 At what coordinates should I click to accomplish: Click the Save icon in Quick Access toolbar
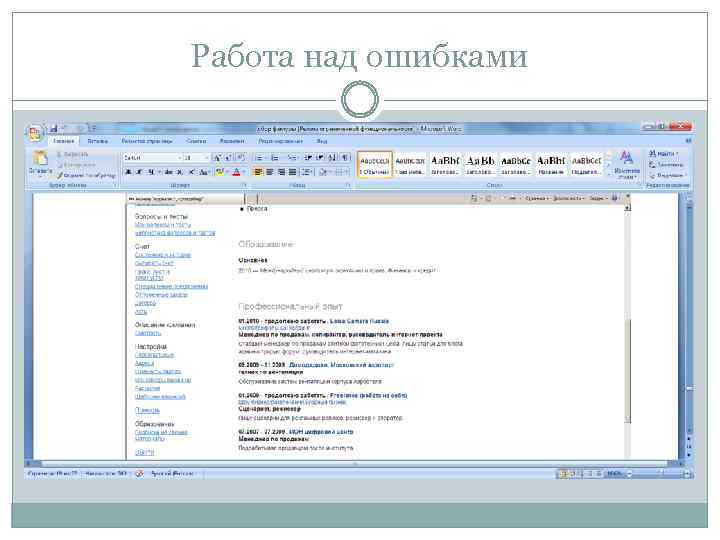pyautogui.click(x=54, y=128)
